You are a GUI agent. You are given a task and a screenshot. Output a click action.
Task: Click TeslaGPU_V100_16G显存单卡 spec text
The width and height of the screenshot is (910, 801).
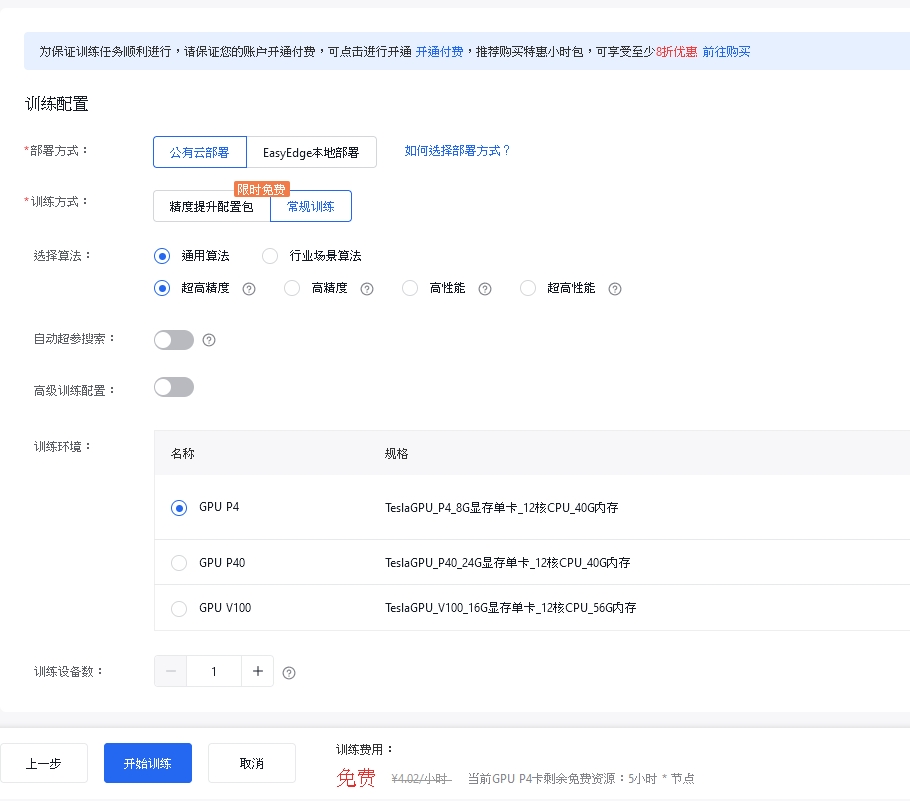tap(511, 608)
